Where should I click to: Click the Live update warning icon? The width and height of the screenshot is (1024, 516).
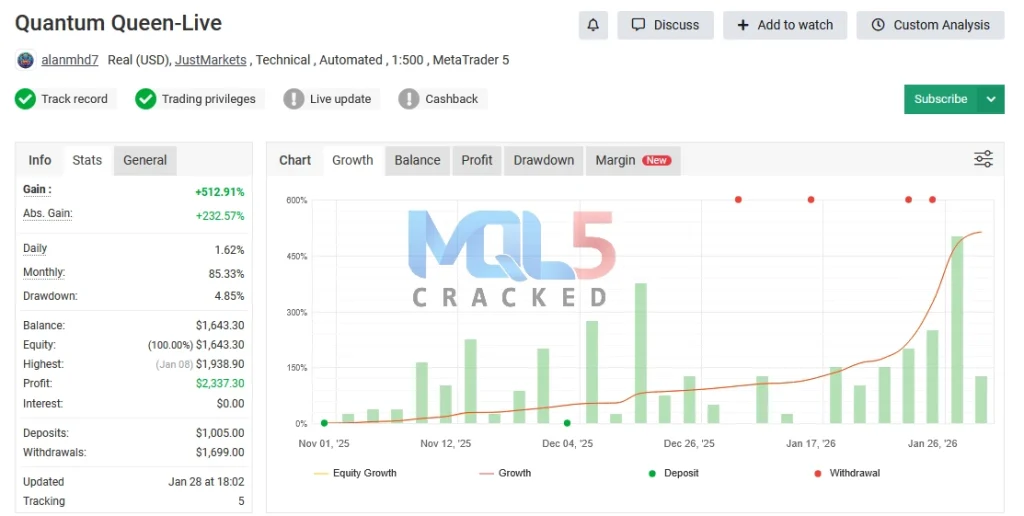point(293,99)
